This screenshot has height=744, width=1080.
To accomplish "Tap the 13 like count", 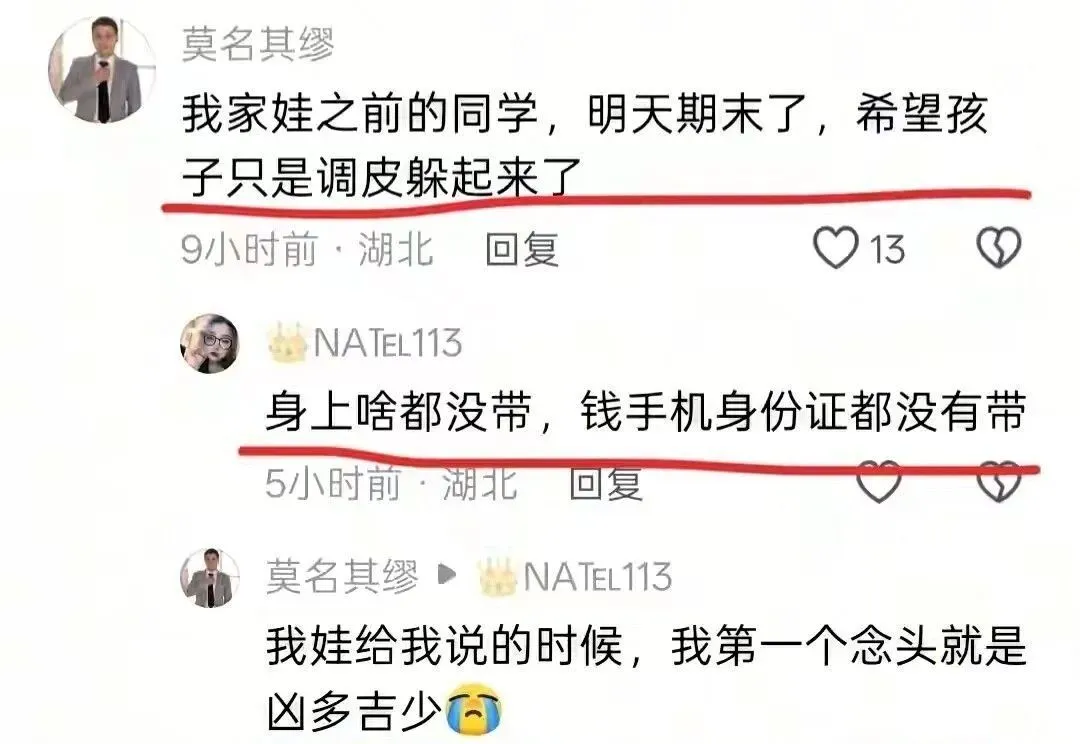I will pyautogui.click(x=887, y=249).
